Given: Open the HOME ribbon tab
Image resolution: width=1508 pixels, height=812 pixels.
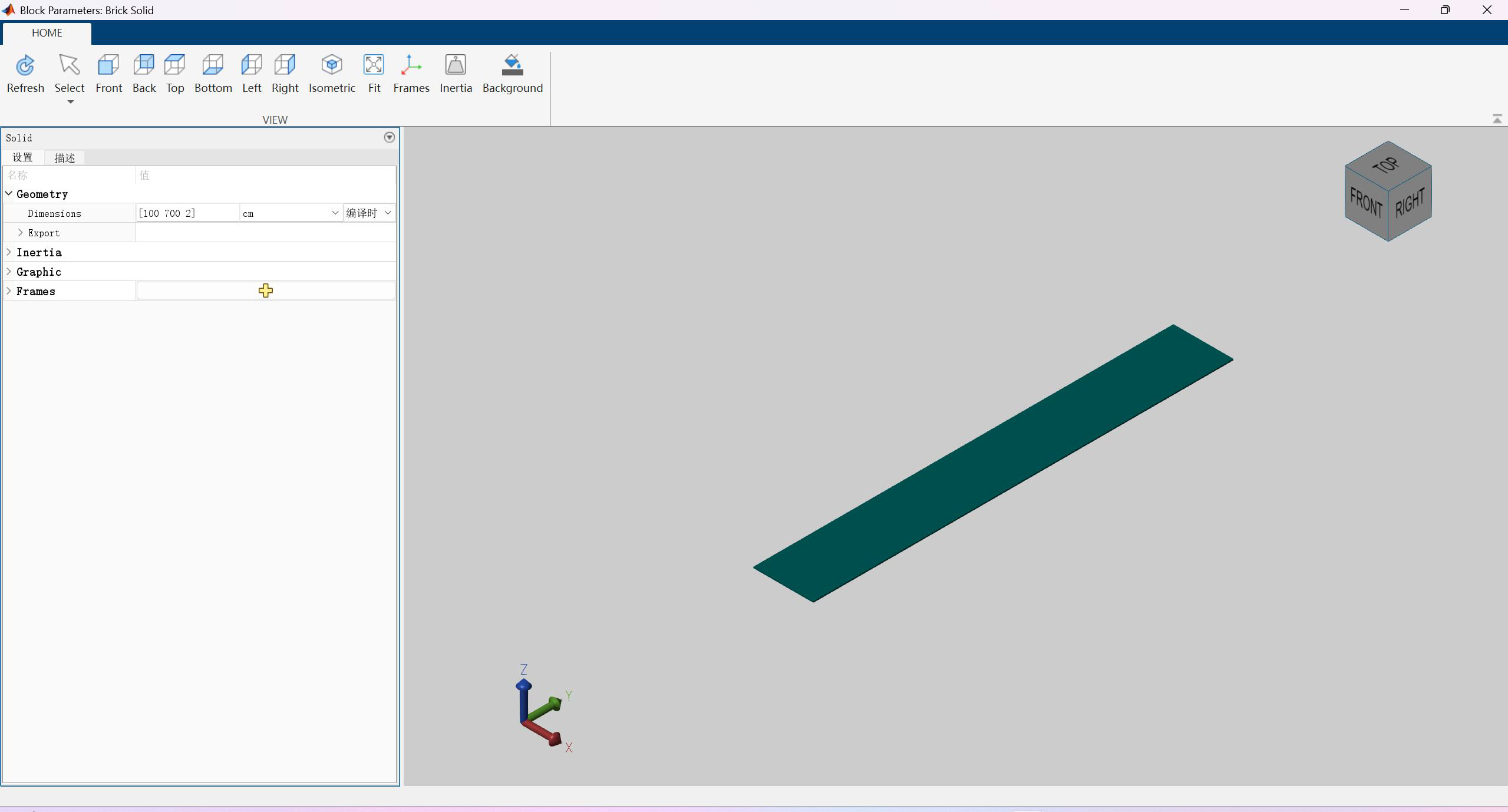Looking at the screenshot, I should 47,33.
